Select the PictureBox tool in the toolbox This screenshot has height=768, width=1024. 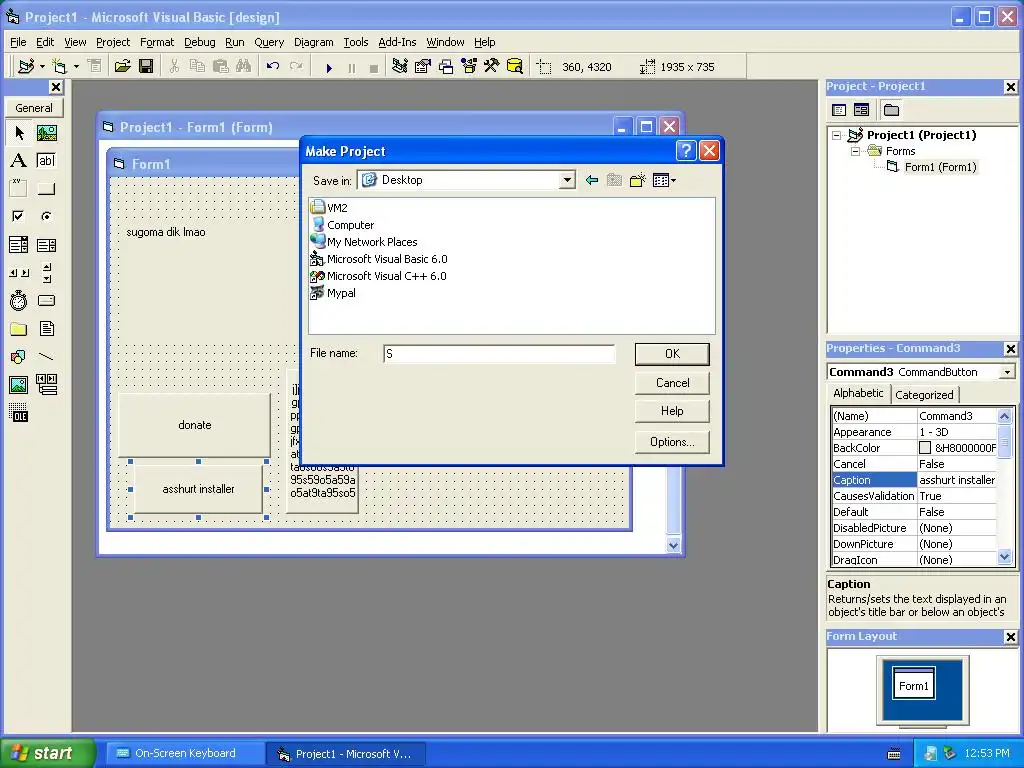point(46,133)
